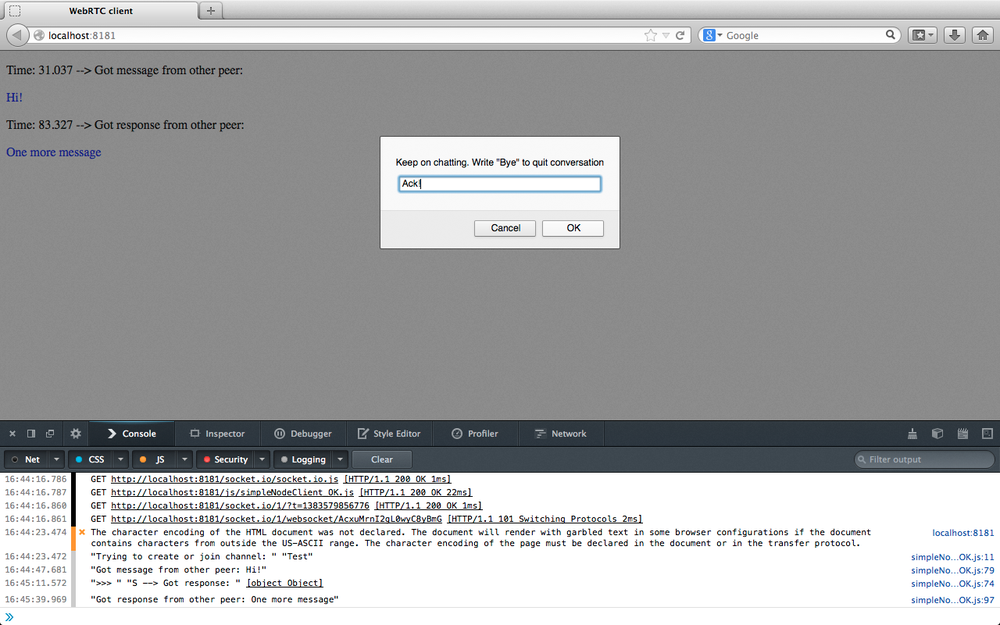This screenshot has width=1000, height=625.
Task: Open the Profiler tab
Action: click(475, 434)
